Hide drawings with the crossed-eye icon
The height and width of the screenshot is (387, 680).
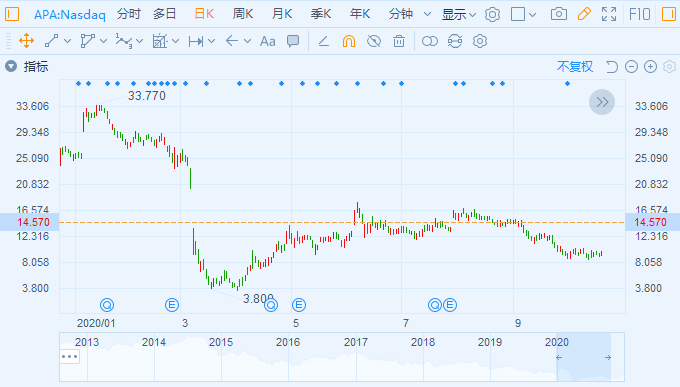pyautogui.click(x=374, y=41)
